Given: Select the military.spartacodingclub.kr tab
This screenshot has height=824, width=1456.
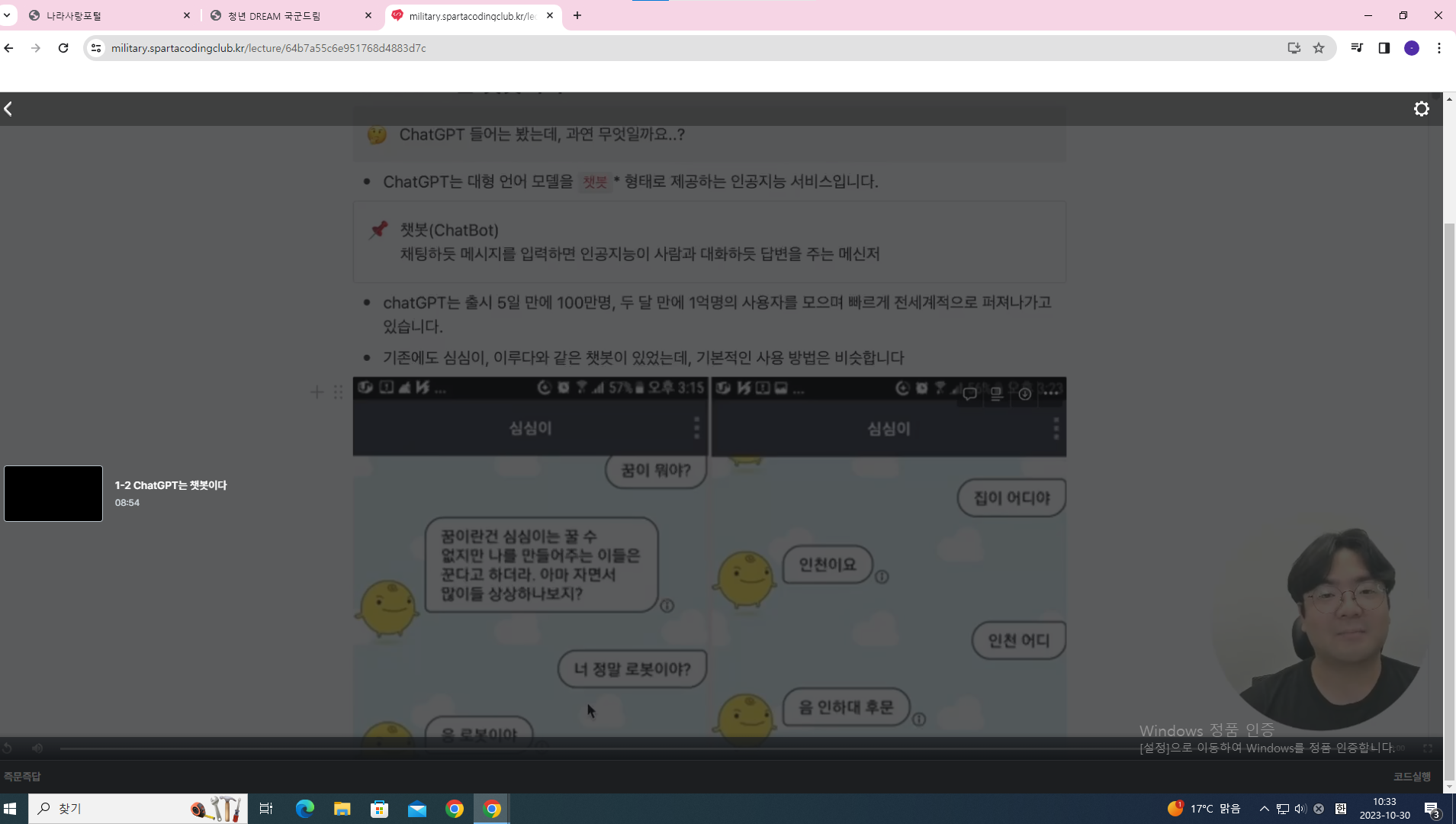Looking at the screenshot, I should [471, 15].
